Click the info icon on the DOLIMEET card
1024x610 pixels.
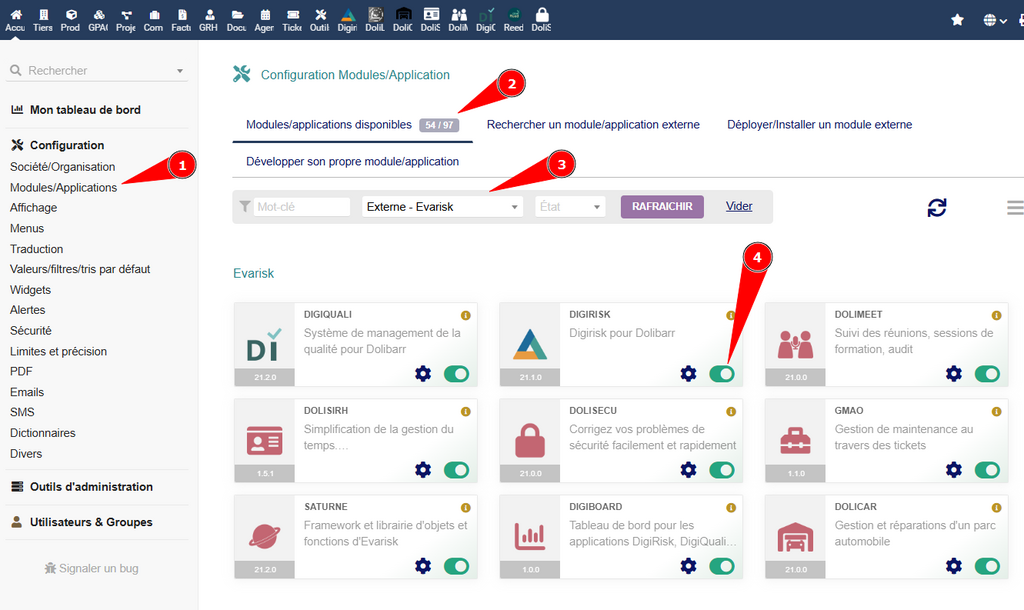996,314
